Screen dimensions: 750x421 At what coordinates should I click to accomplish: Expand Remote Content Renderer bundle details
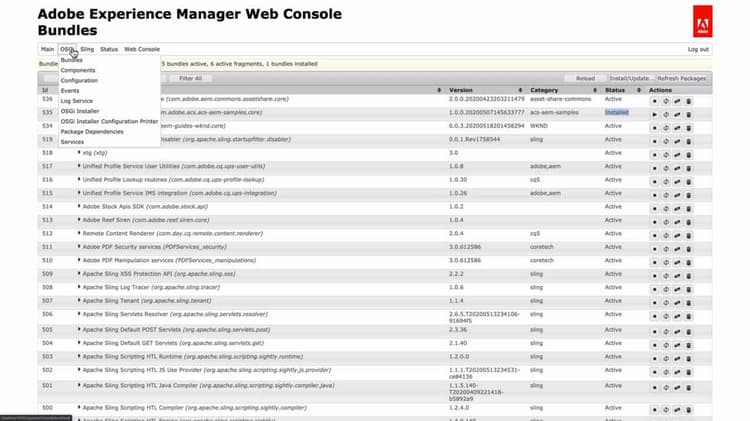point(79,233)
